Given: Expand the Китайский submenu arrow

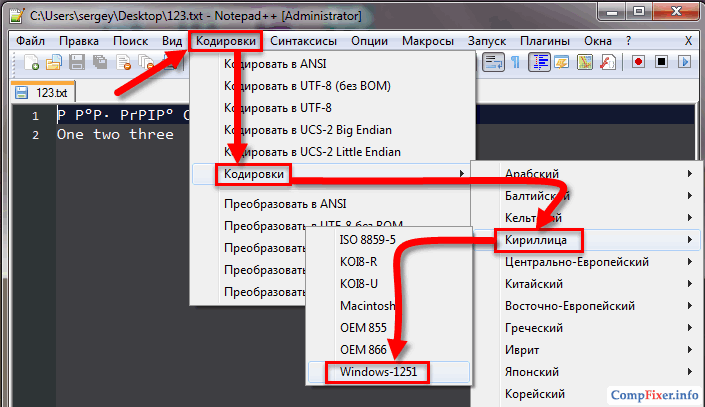Looking at the screenshot, I should [690, 284].
